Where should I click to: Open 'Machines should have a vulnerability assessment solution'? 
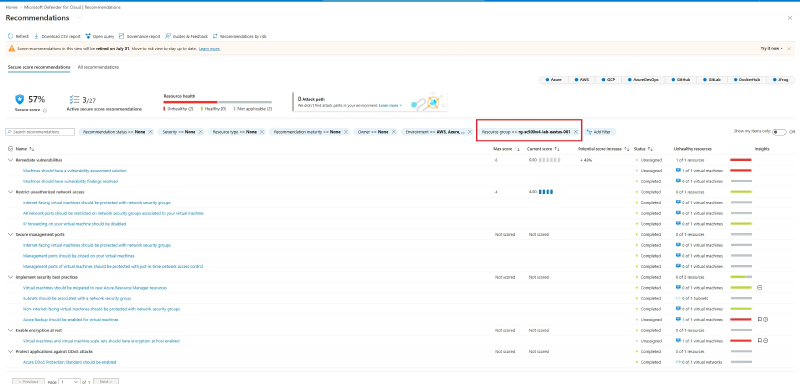[x=75, y=171]
